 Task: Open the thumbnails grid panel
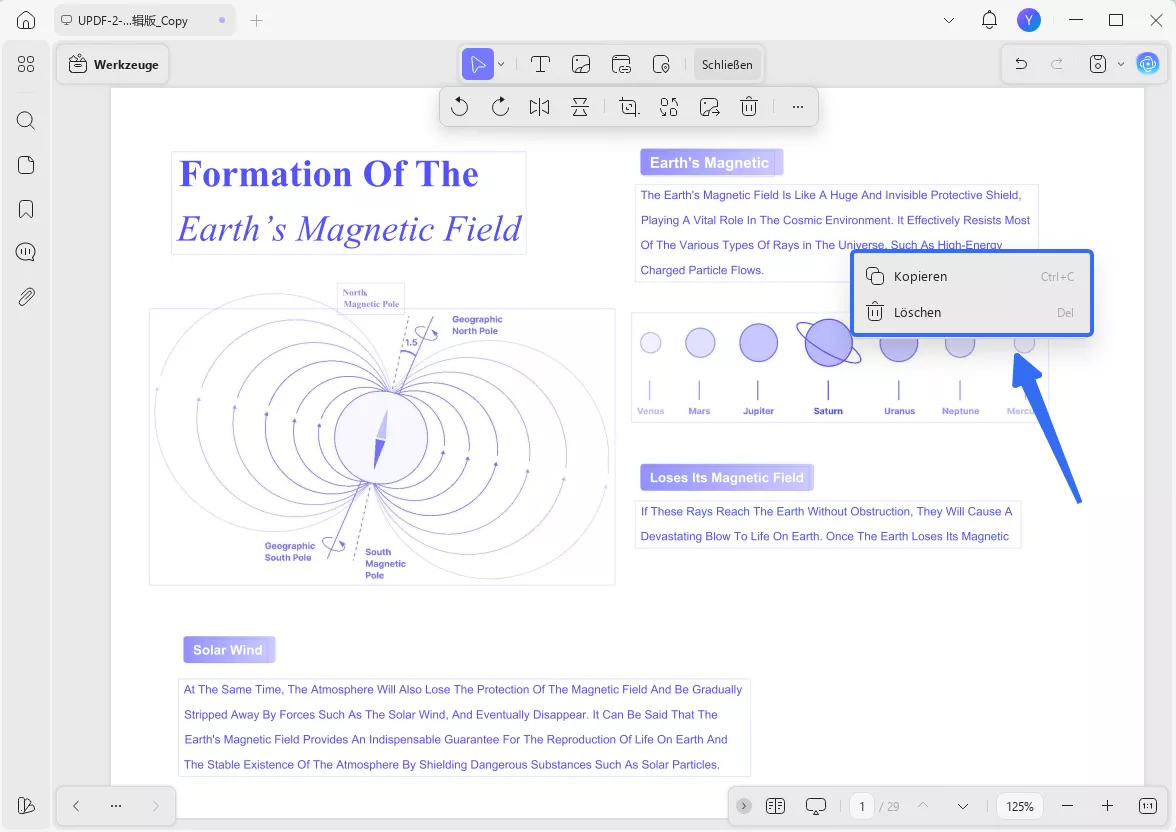coord(26,65)
